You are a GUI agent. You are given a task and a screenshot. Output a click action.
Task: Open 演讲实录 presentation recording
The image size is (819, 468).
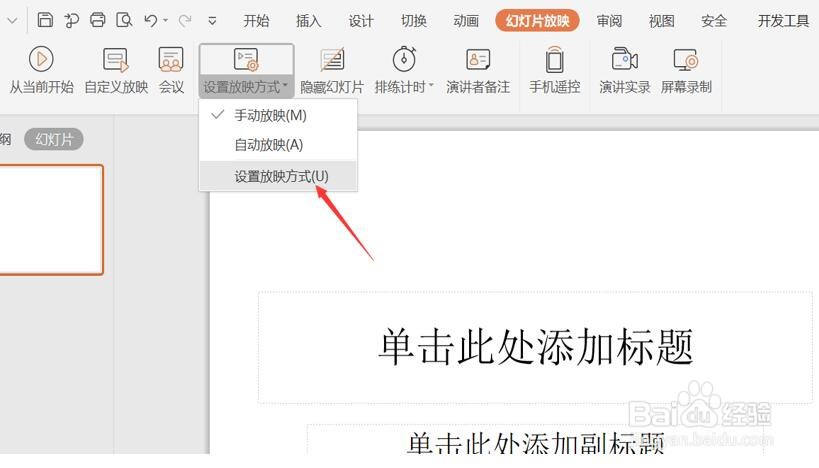[x=625, y=71]
